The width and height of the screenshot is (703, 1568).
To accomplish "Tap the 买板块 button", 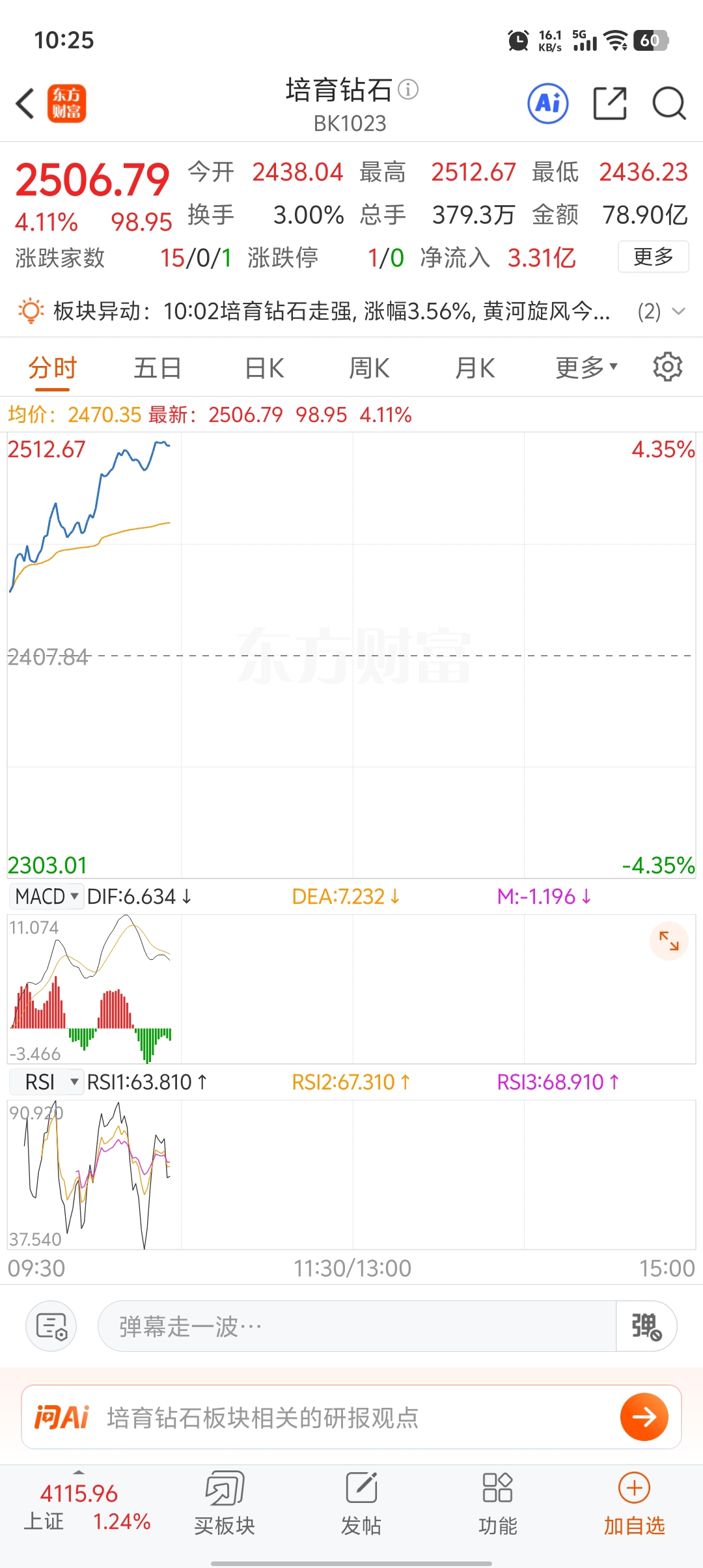I will coord(225,1502).
